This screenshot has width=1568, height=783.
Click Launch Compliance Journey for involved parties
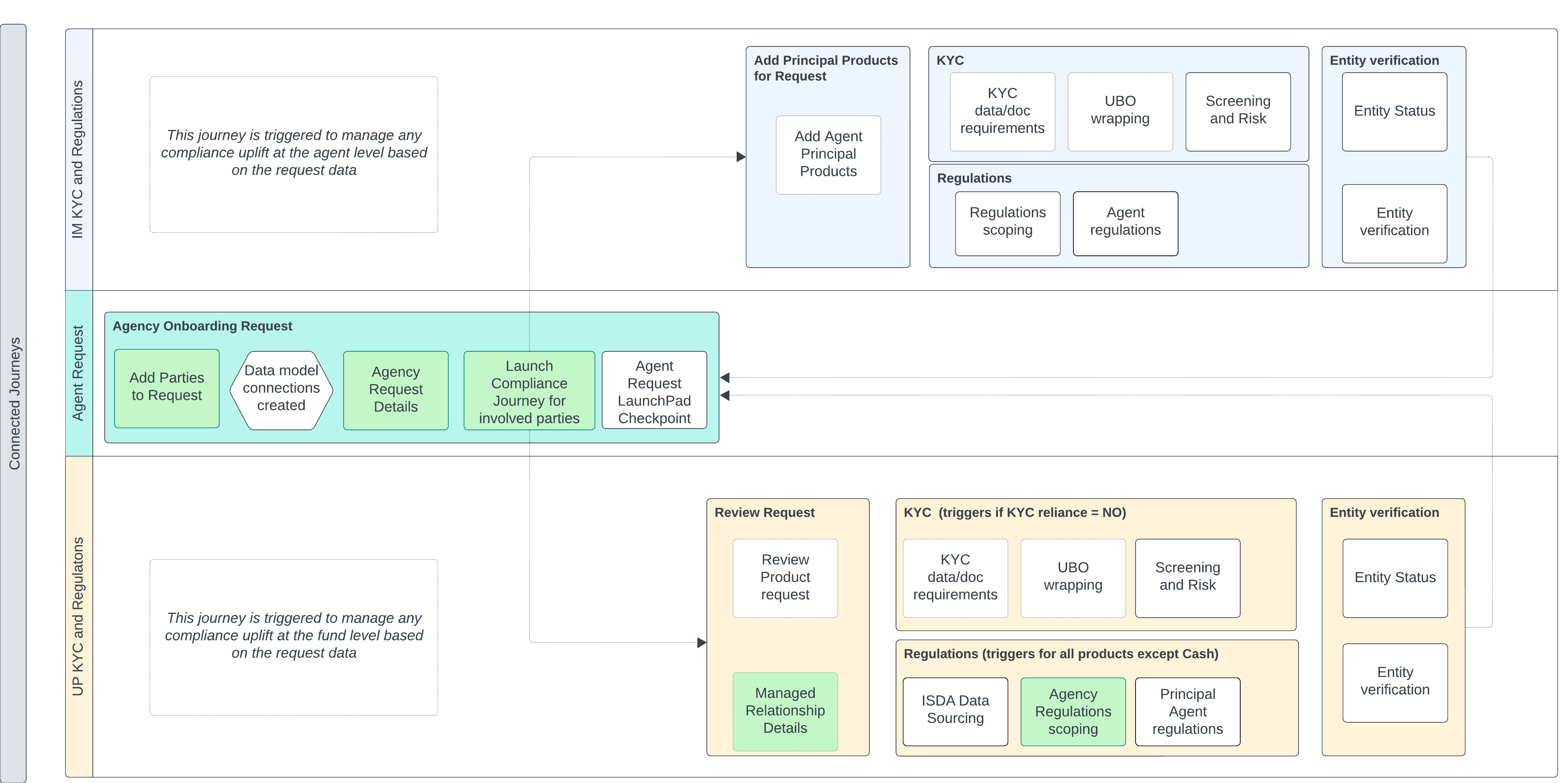click(x=529, y=391)
